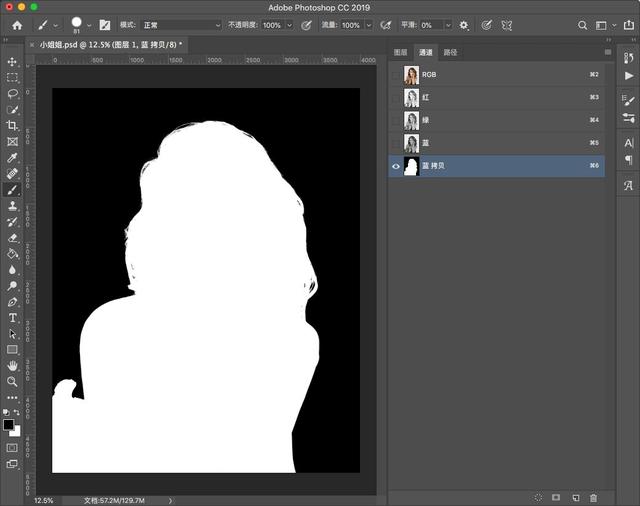Select the Dodge tool
This screenshot has height=506, width=640.
pyautogui.click(x=12, y=286)
